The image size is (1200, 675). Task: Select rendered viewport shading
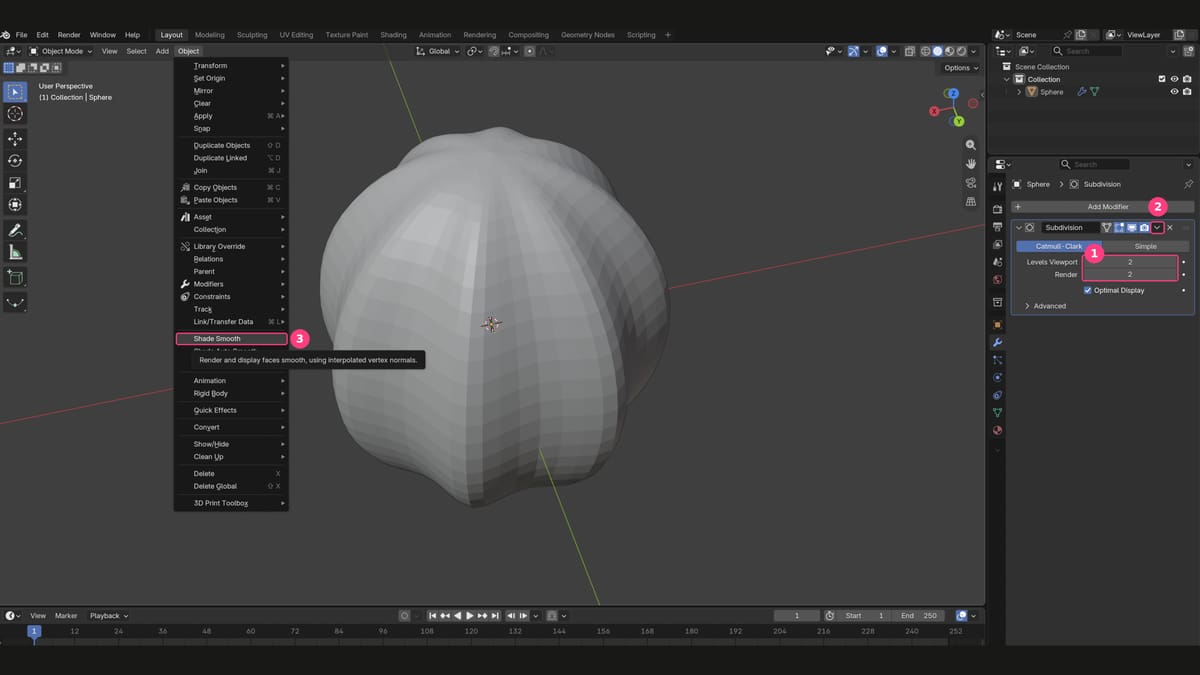[x=960, y=51]
